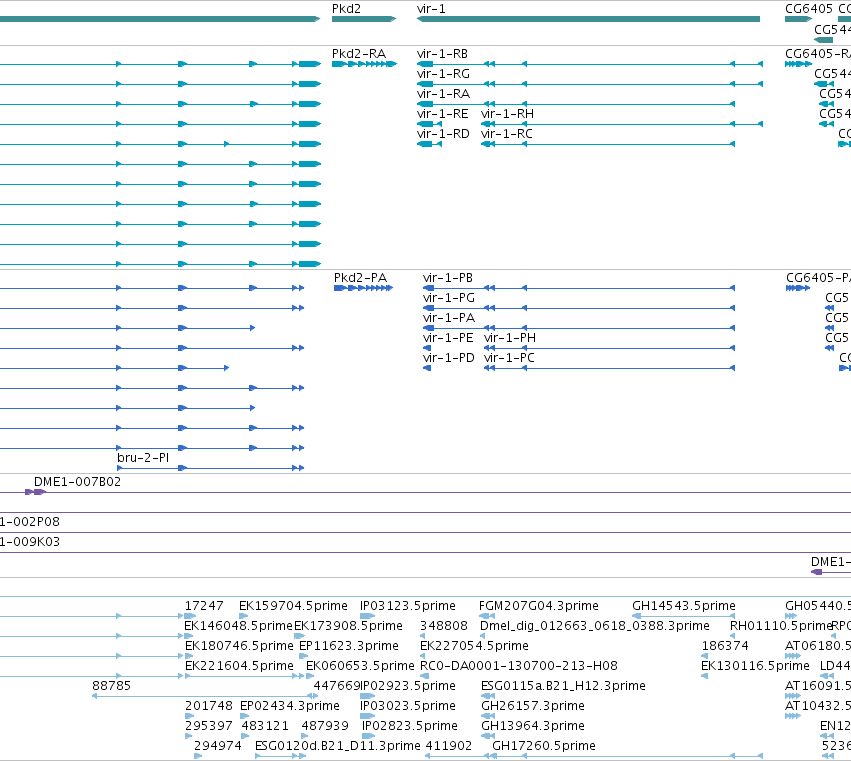This screenshot has width=851, height=761.
Task: Select EST 186374
Action: click(x=725, y=646)
